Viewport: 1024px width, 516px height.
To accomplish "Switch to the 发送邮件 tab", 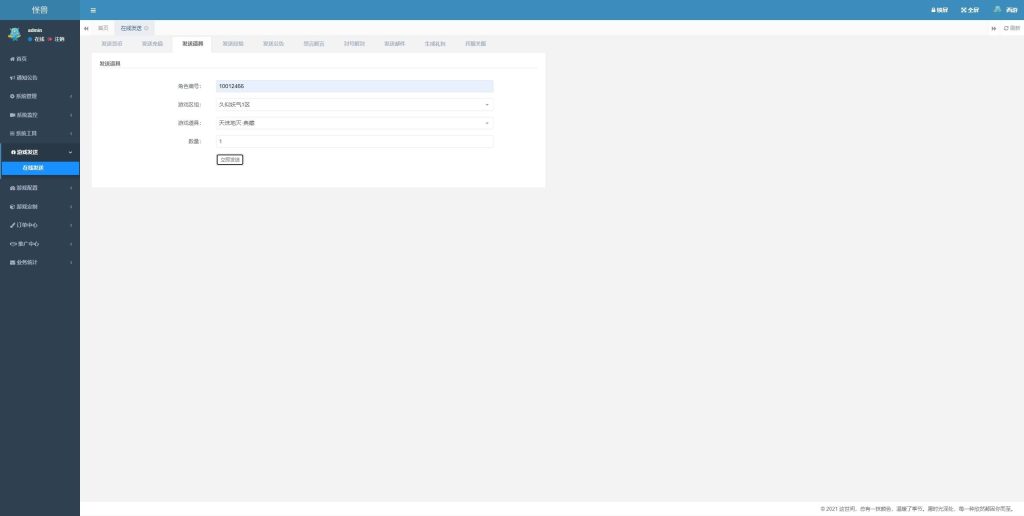I will point(395,44).
